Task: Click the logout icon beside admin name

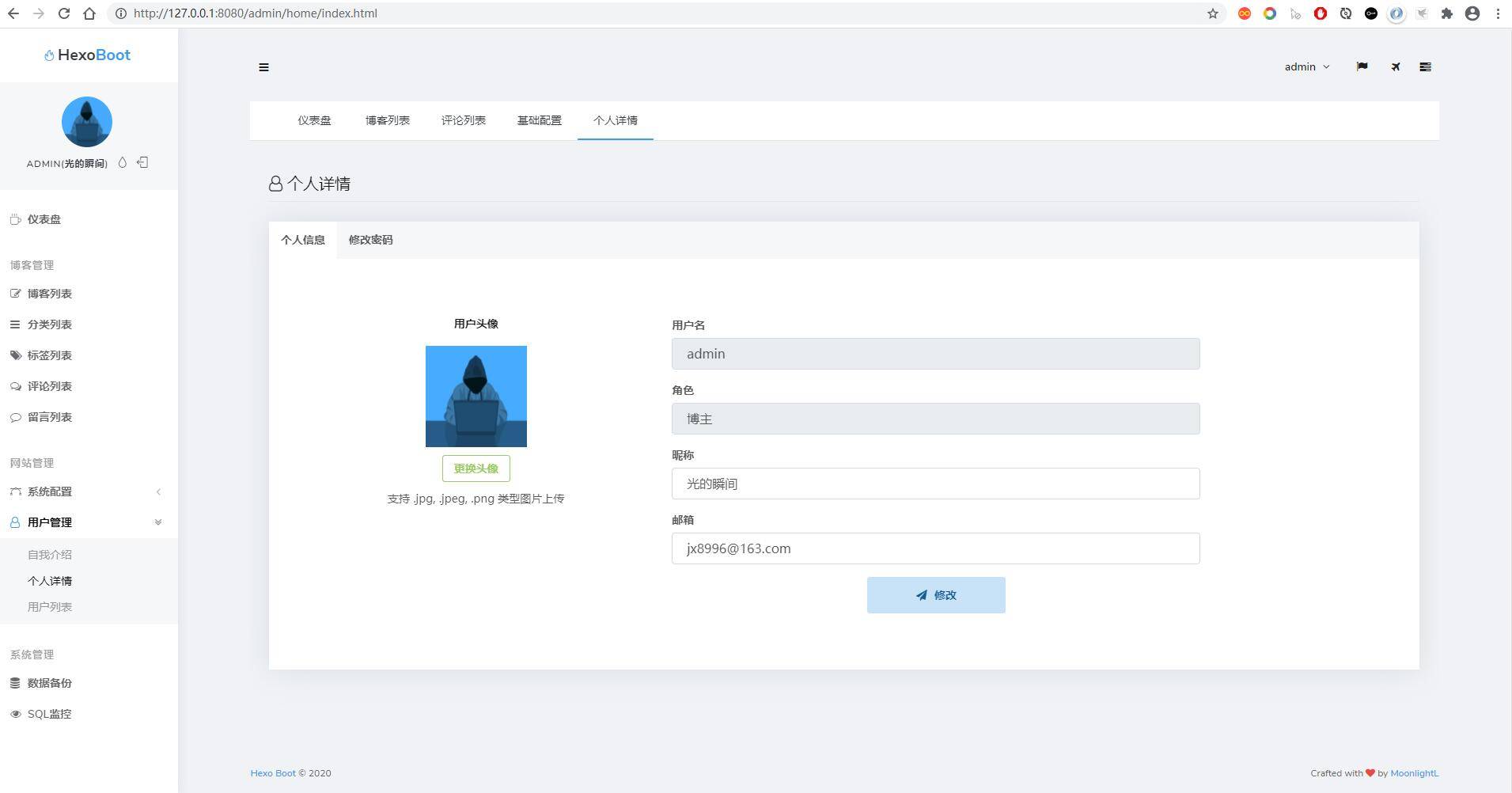Action: click(142, 162)
